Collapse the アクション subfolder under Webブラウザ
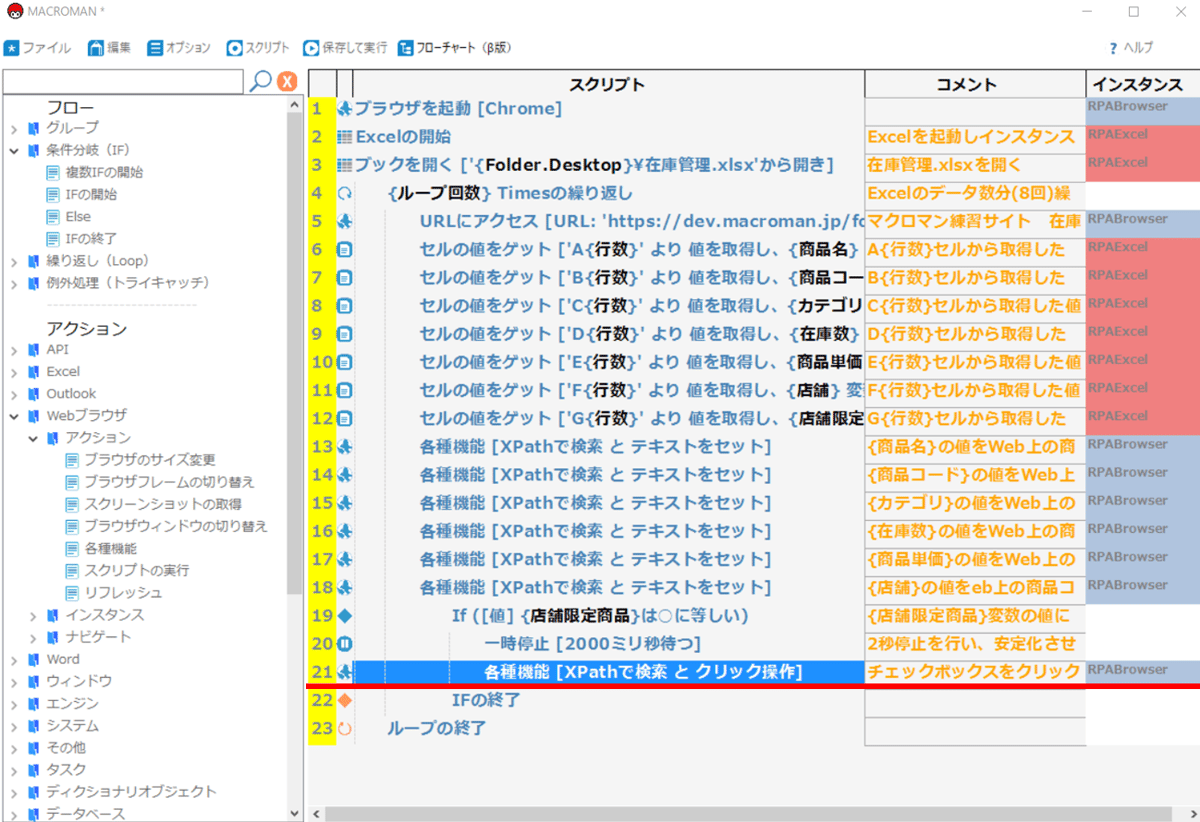 34,437
